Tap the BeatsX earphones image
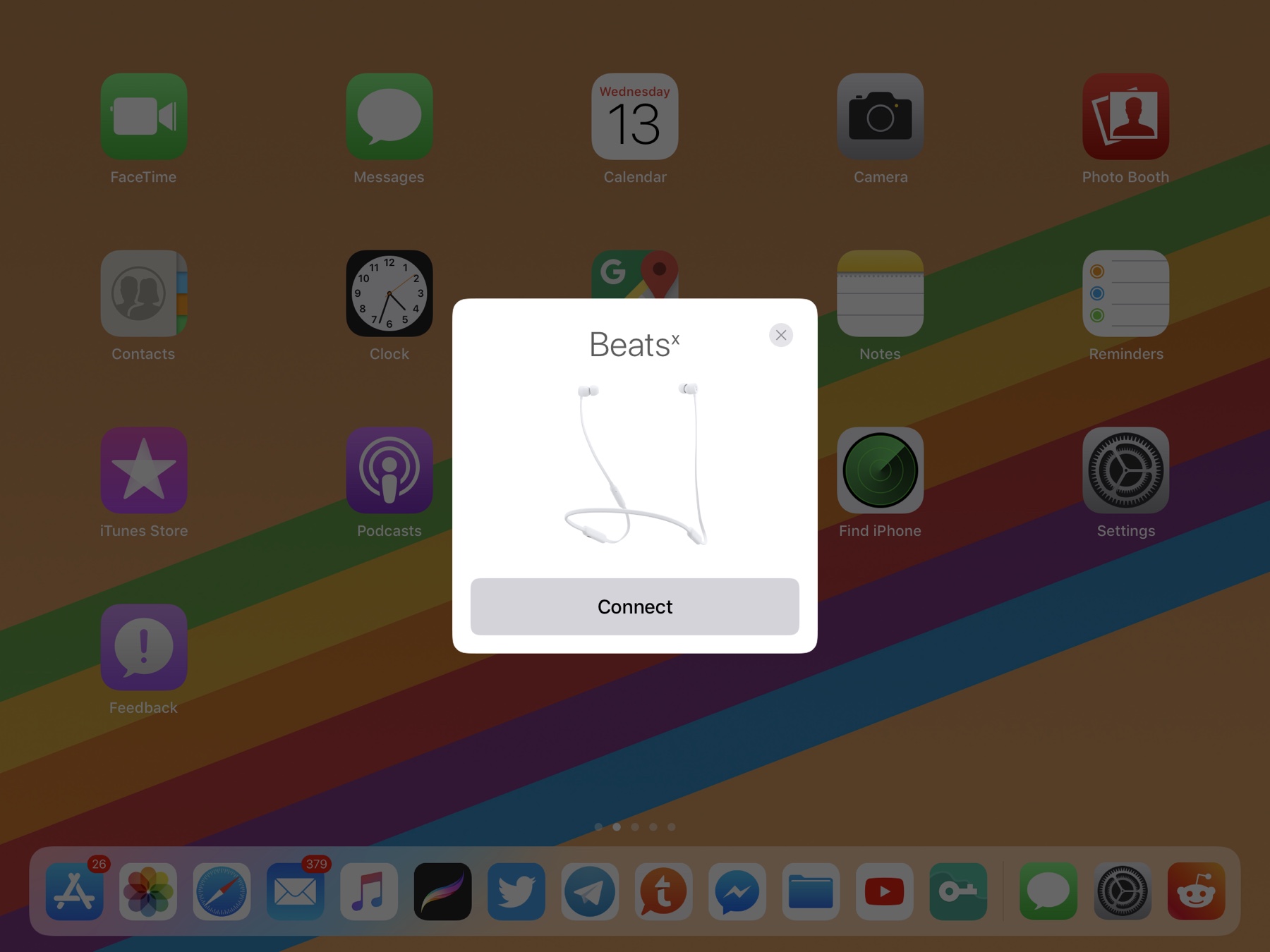Viewport: 1270px width, 952px height. pyautogui.click(x=635, y=463)
